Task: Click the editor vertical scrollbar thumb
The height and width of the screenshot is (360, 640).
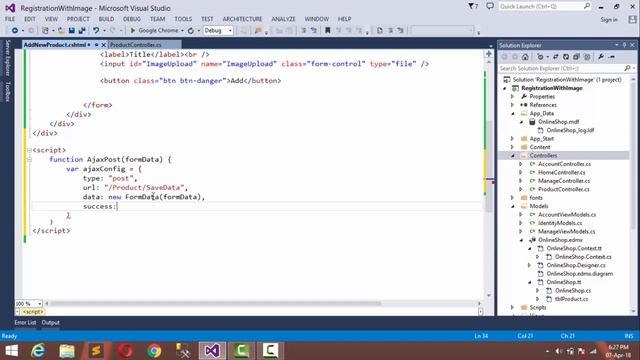Action: [x=489, y=165]
